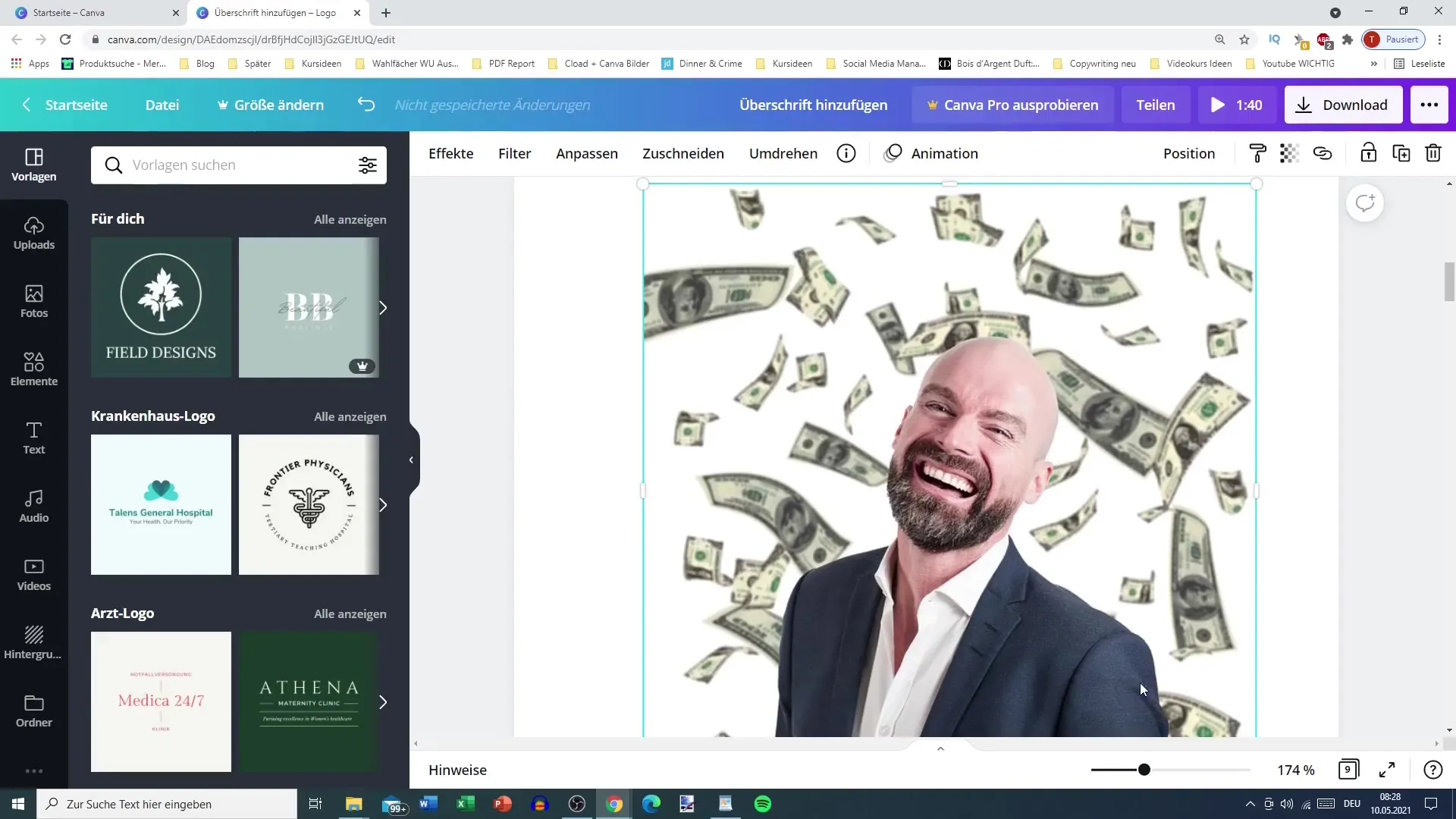Open the Datei menu

[163, 105]
